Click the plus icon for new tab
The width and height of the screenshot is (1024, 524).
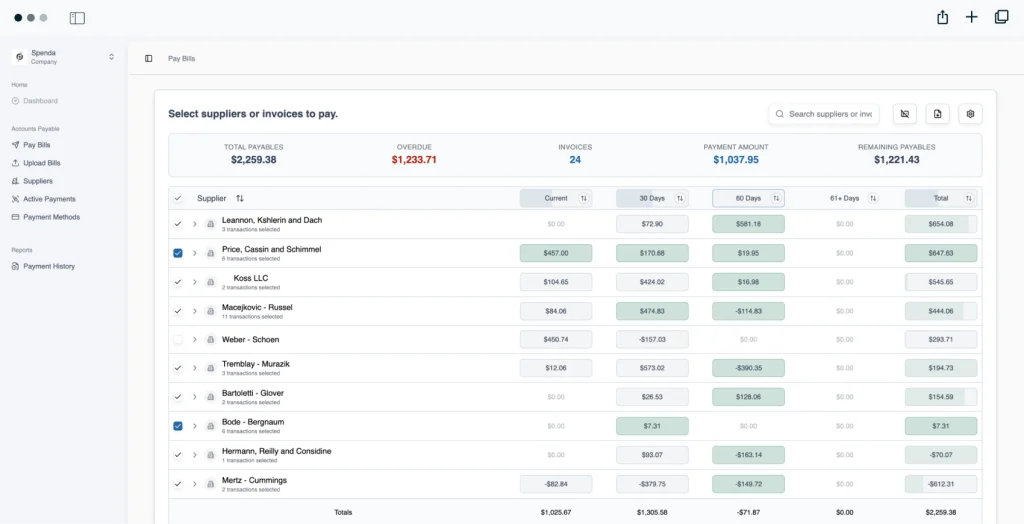tap(971, 17)
